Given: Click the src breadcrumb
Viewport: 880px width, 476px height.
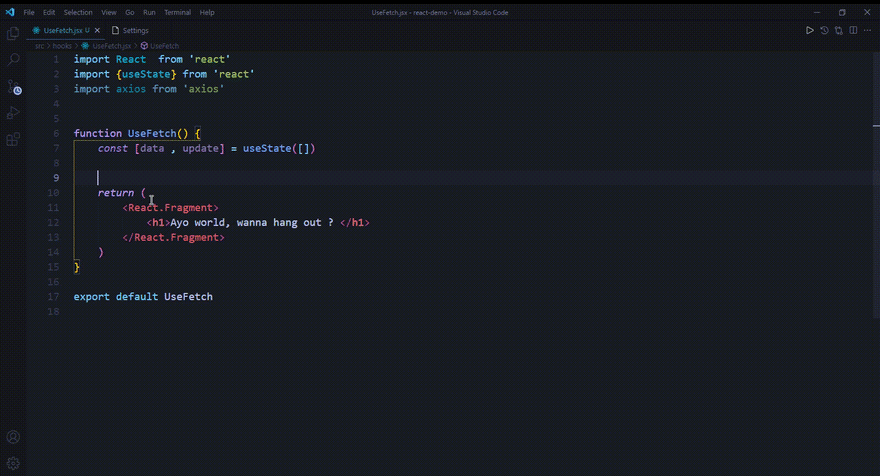Looking at the screenshot, I should 39,46.
